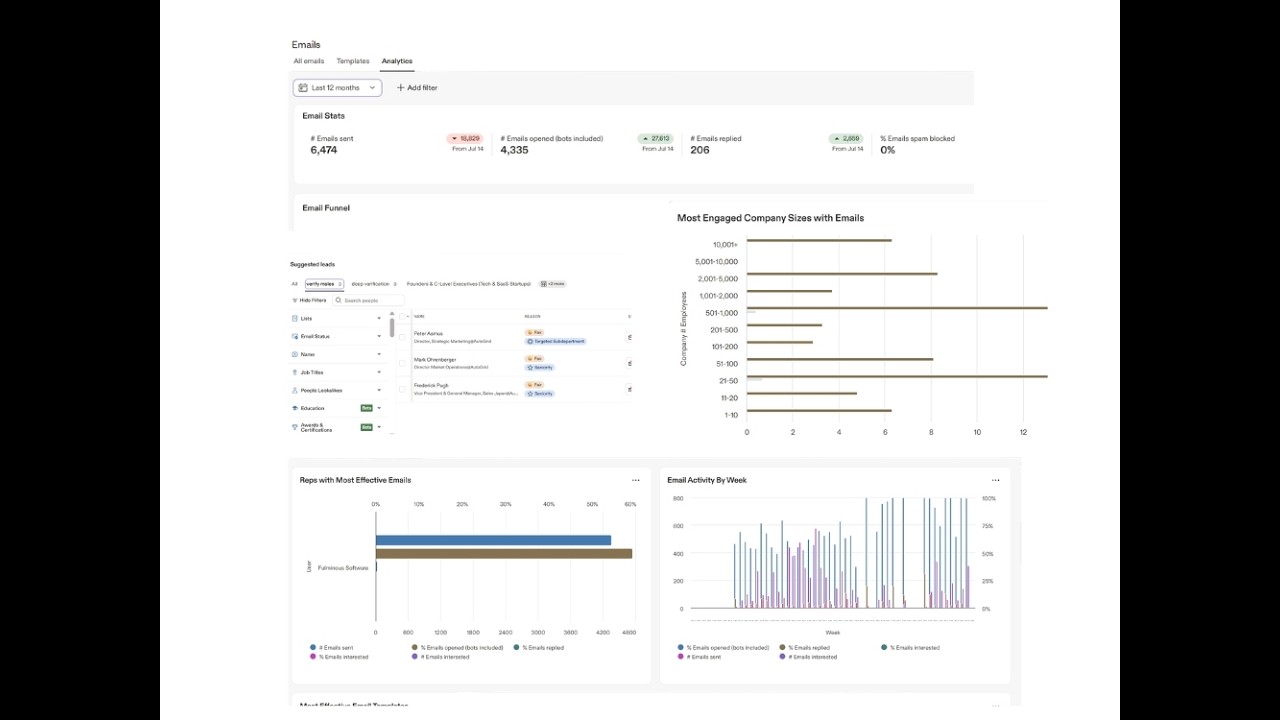Open the All emails tab
The height and width of the screenshot is (720, 1280).
(x=308, y=61)
